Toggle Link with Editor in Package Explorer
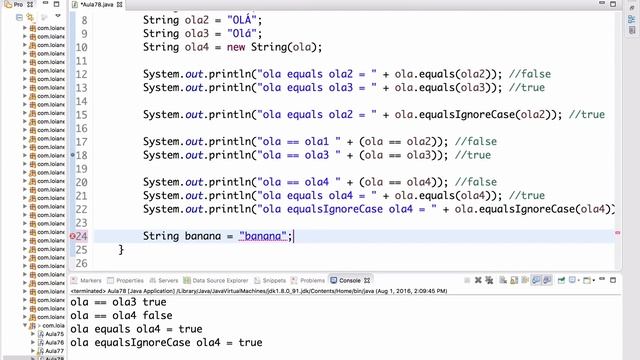The image size is (640, 360). pos(30,17)
